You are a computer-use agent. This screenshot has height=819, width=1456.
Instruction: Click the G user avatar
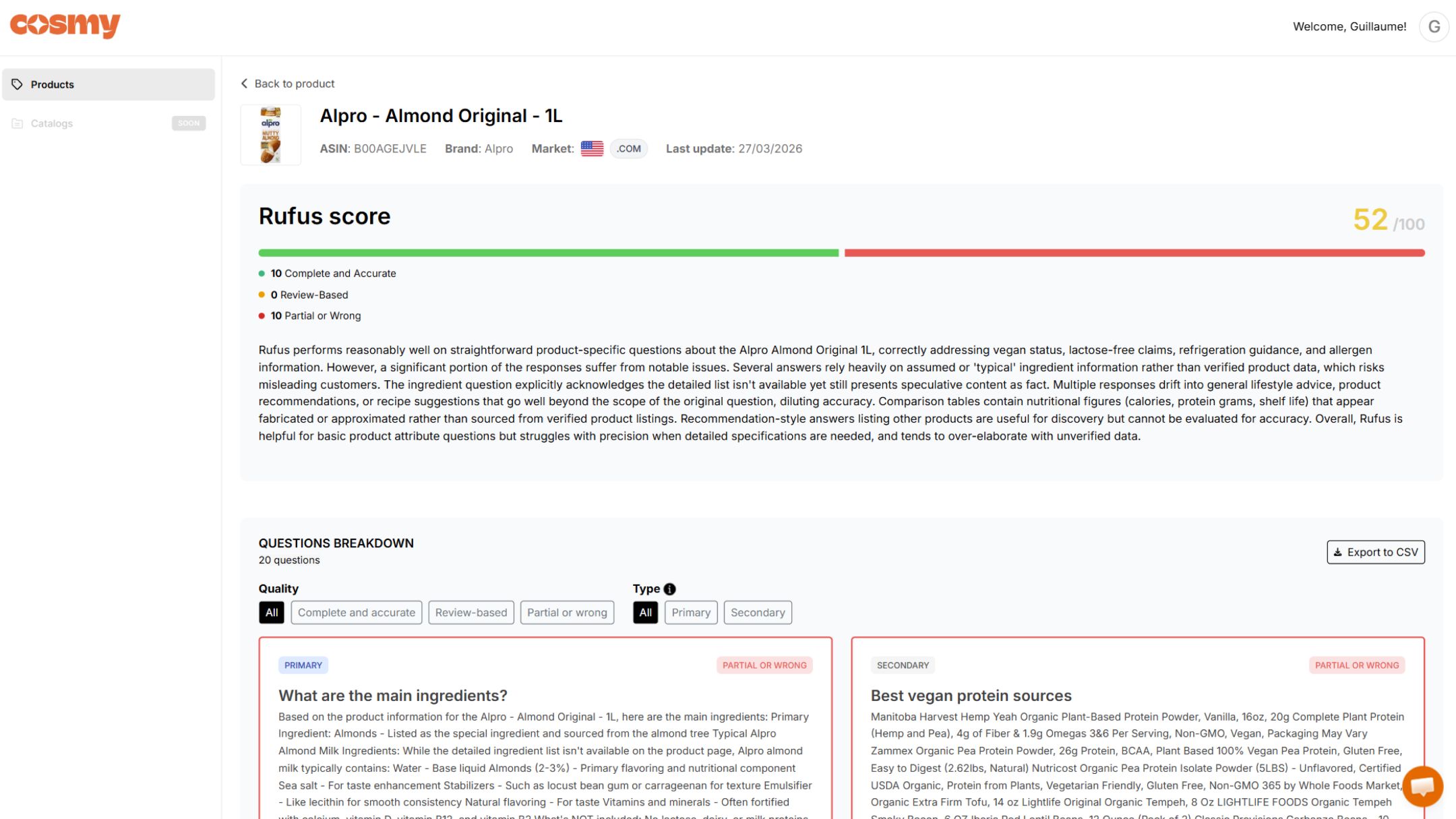[1434, 26]
